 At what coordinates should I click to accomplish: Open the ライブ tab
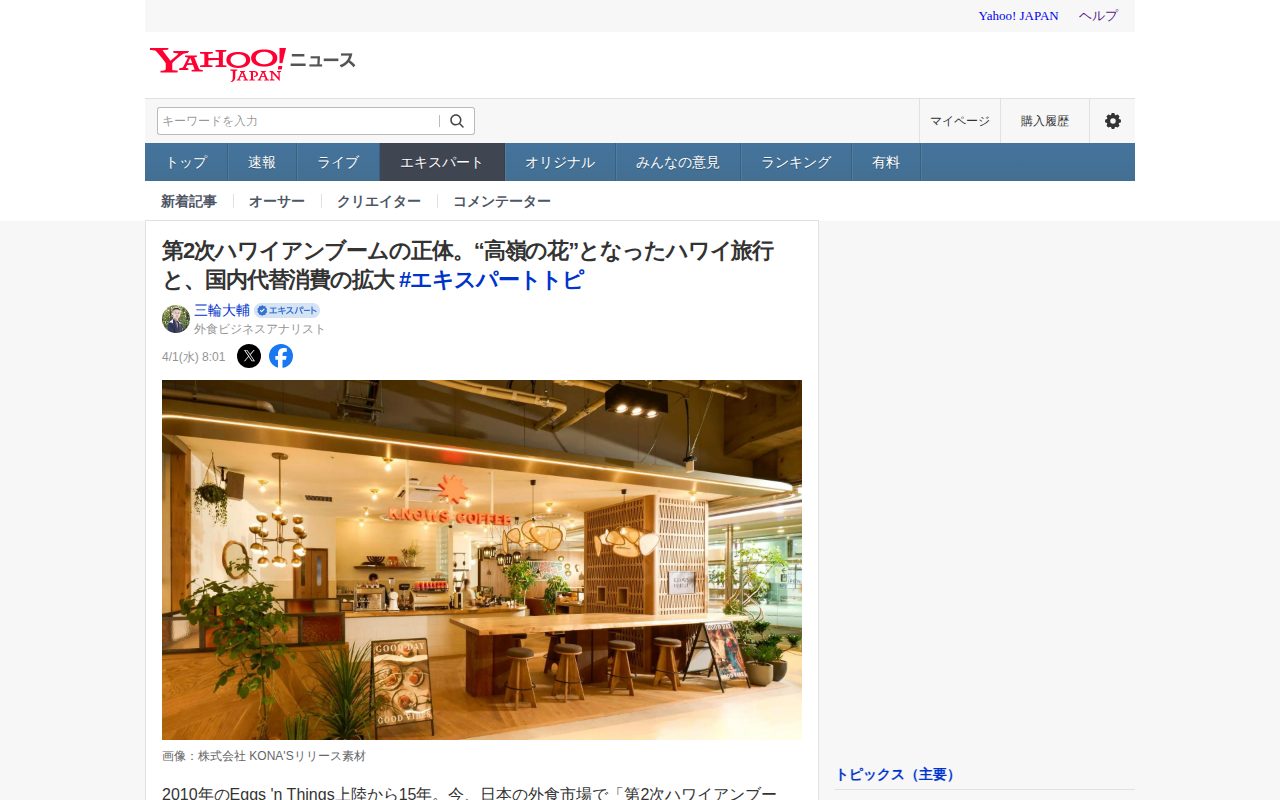[x=338, y=162]
